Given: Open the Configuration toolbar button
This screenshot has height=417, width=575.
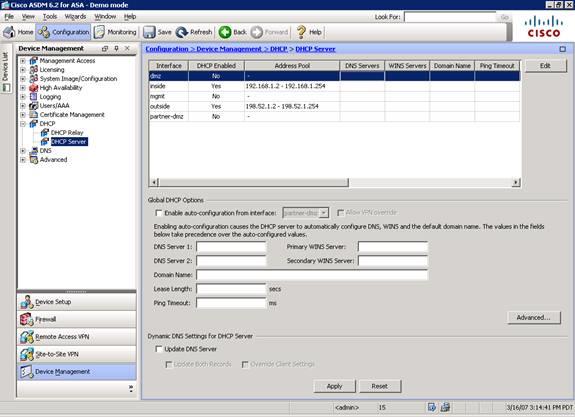Looking at the screenshot, I should tap(63, 32).
